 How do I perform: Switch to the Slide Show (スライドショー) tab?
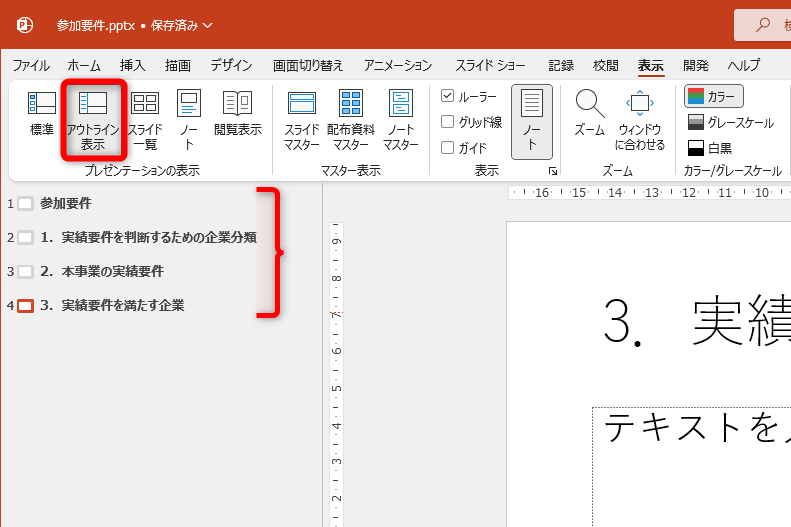pyautogui.click(x=490, y=66)
